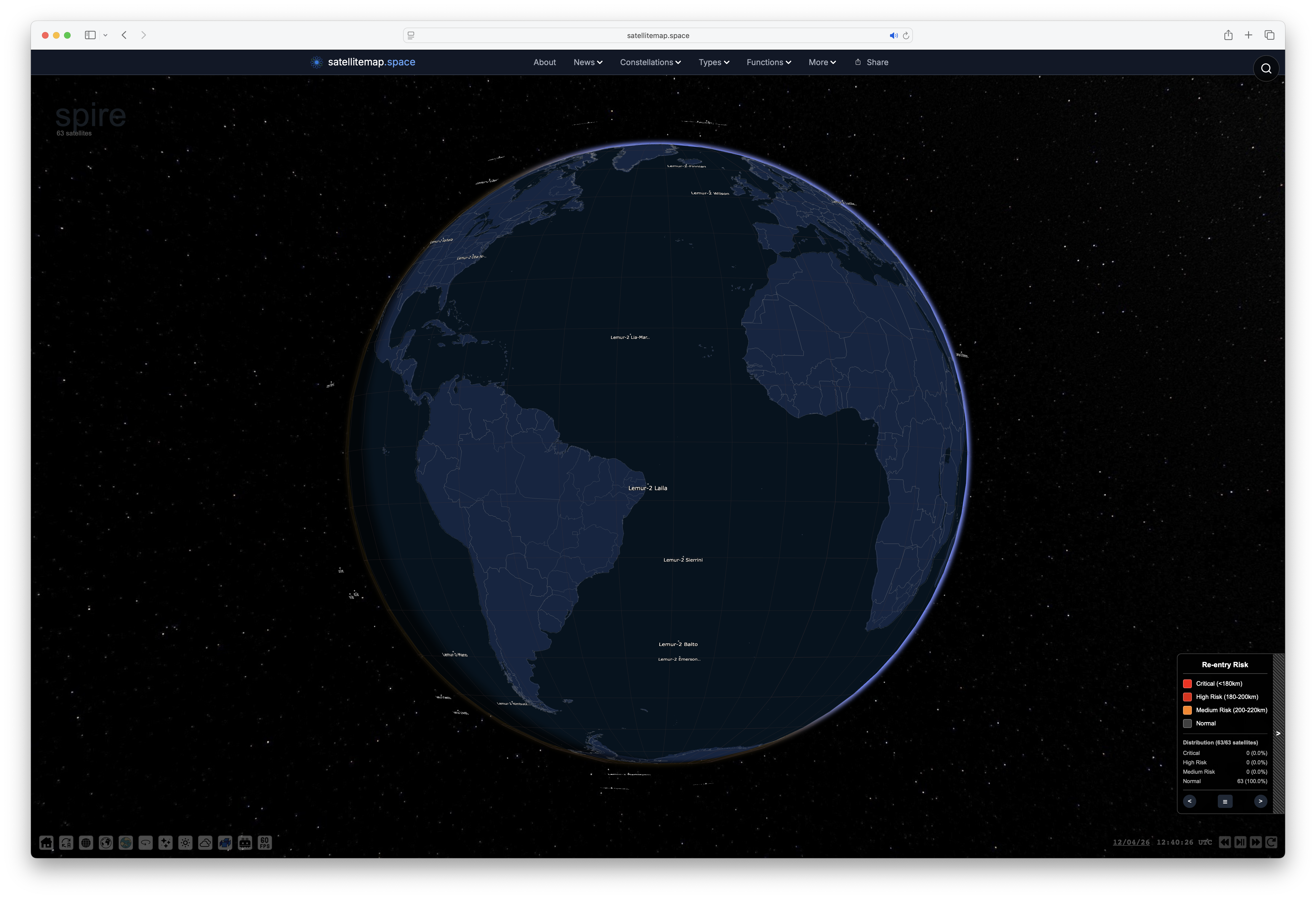Click the blue satellite model icon
Image resolution: width=1316 pixels, height=899 pixels.
click(225, 843)
